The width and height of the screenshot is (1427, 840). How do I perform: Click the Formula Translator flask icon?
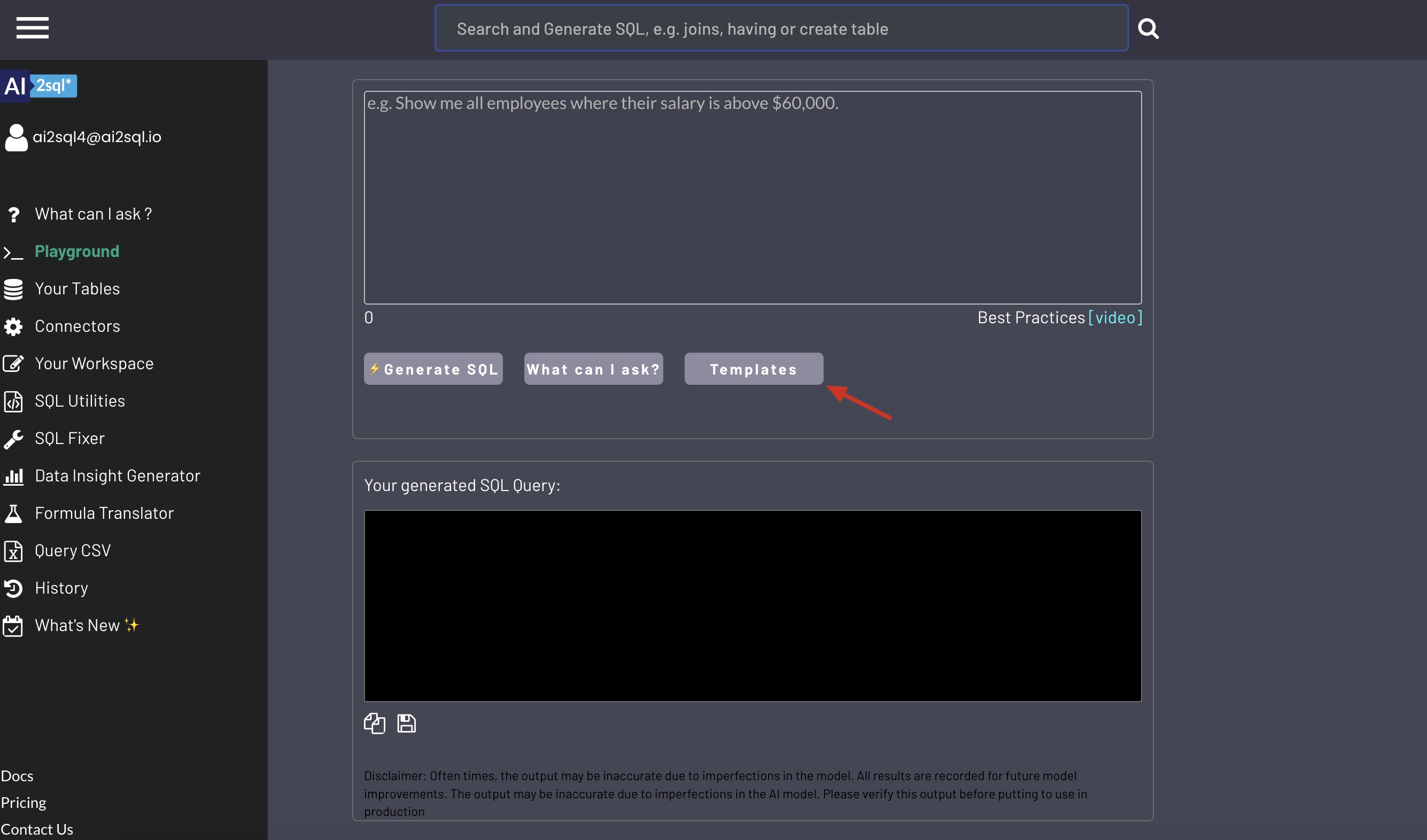coord(13,514)
